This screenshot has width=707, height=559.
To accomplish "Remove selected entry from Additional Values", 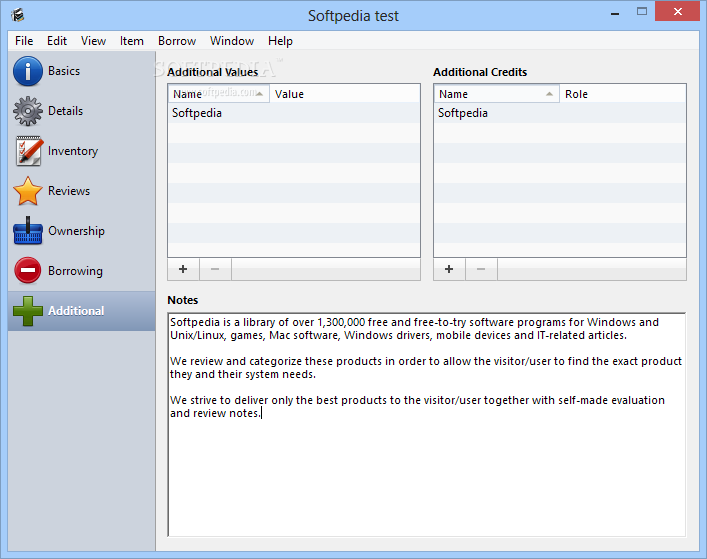I will coord(215,269).
